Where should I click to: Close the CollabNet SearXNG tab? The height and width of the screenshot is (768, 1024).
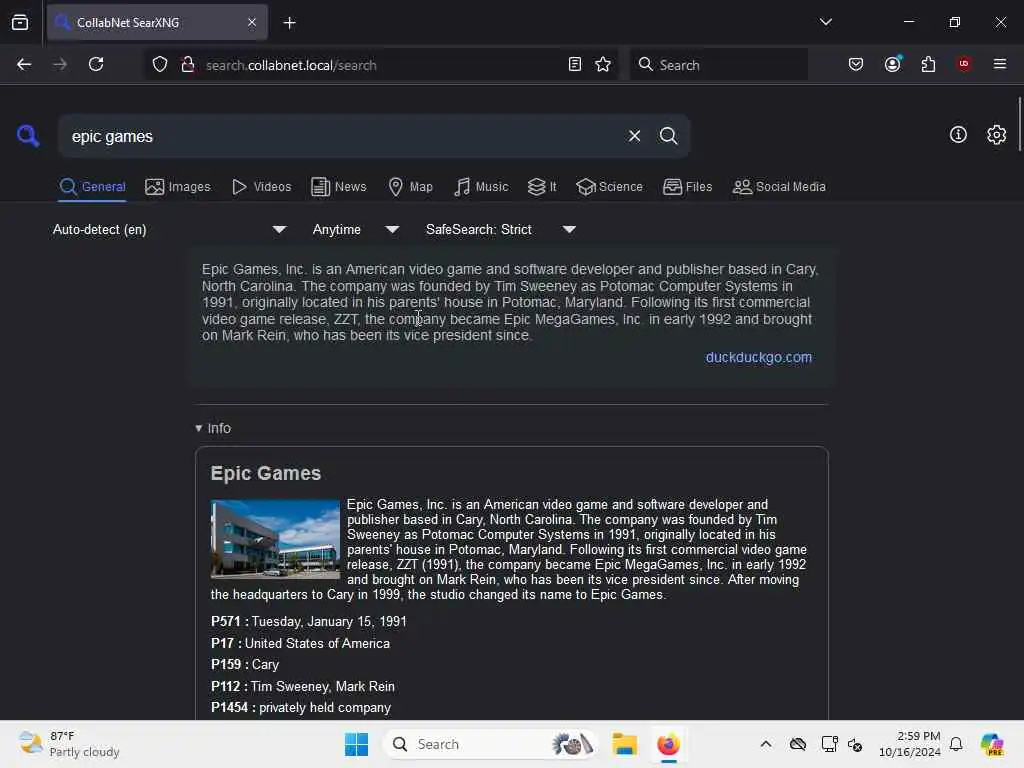(x=252, y=23)
